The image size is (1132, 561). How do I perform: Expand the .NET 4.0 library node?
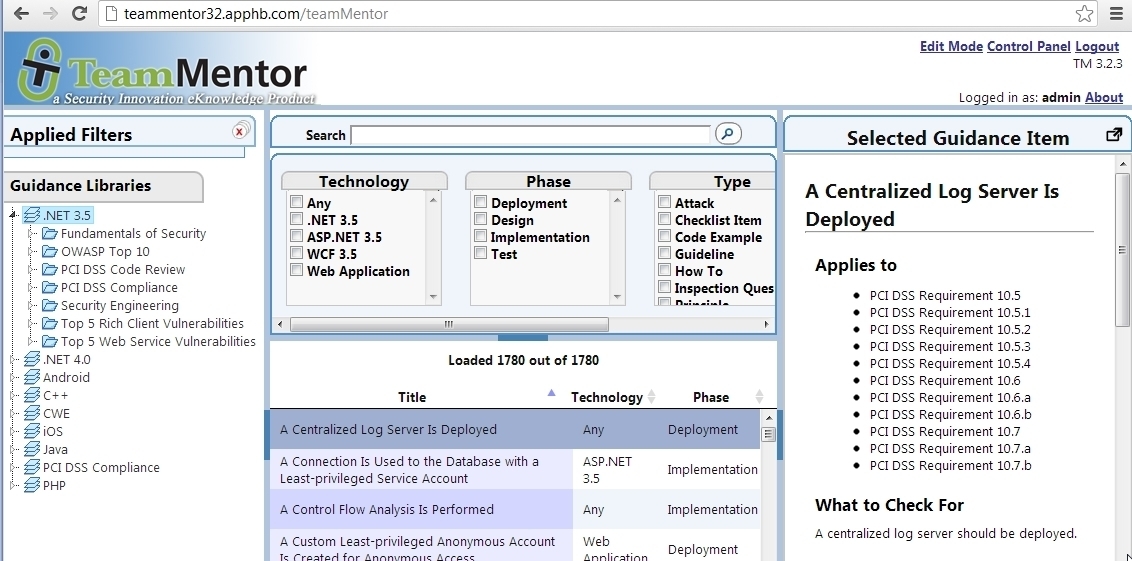coord(13,360)
